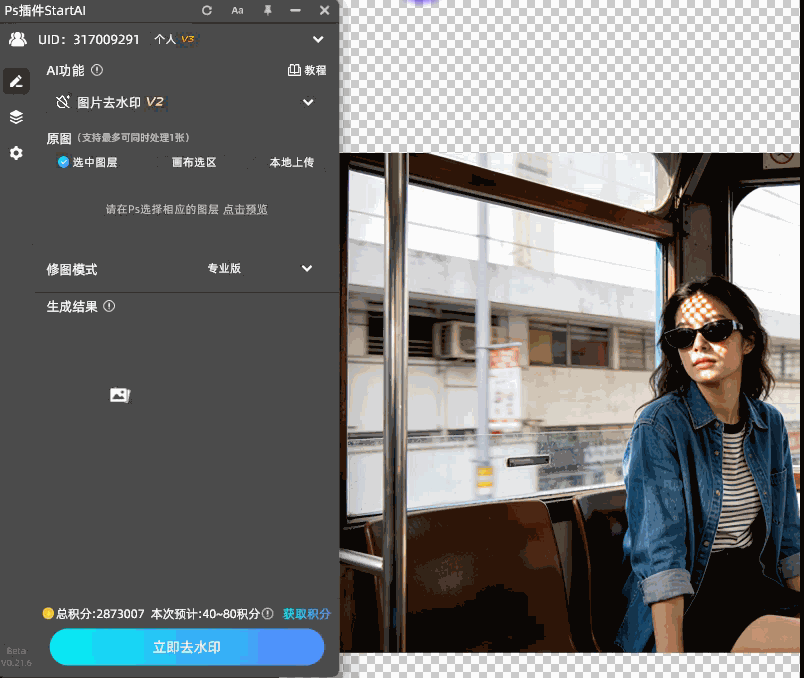Open the 专业版 修图模式 dropdown

(x=307, y=268)
